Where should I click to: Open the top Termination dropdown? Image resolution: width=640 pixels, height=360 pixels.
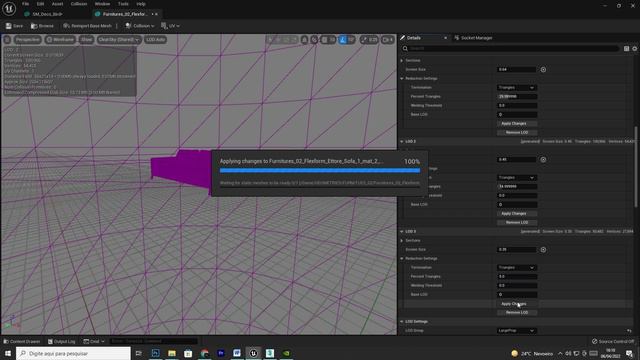(516, 87)
